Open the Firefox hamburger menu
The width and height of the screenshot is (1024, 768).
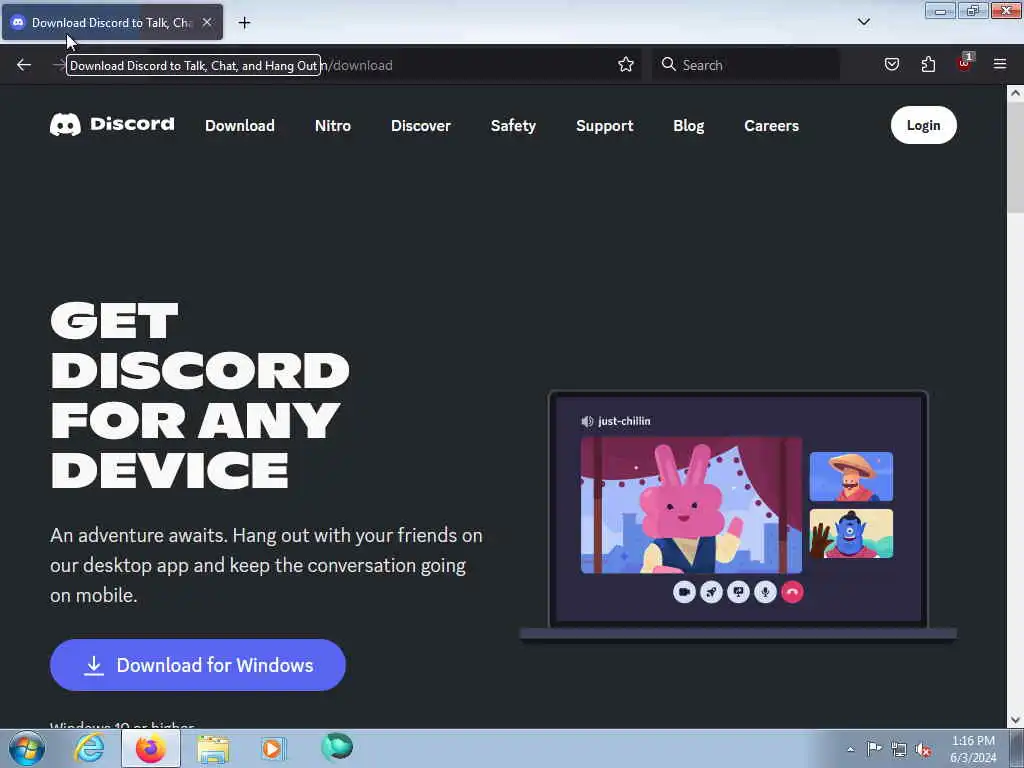(x=999, y=64)
